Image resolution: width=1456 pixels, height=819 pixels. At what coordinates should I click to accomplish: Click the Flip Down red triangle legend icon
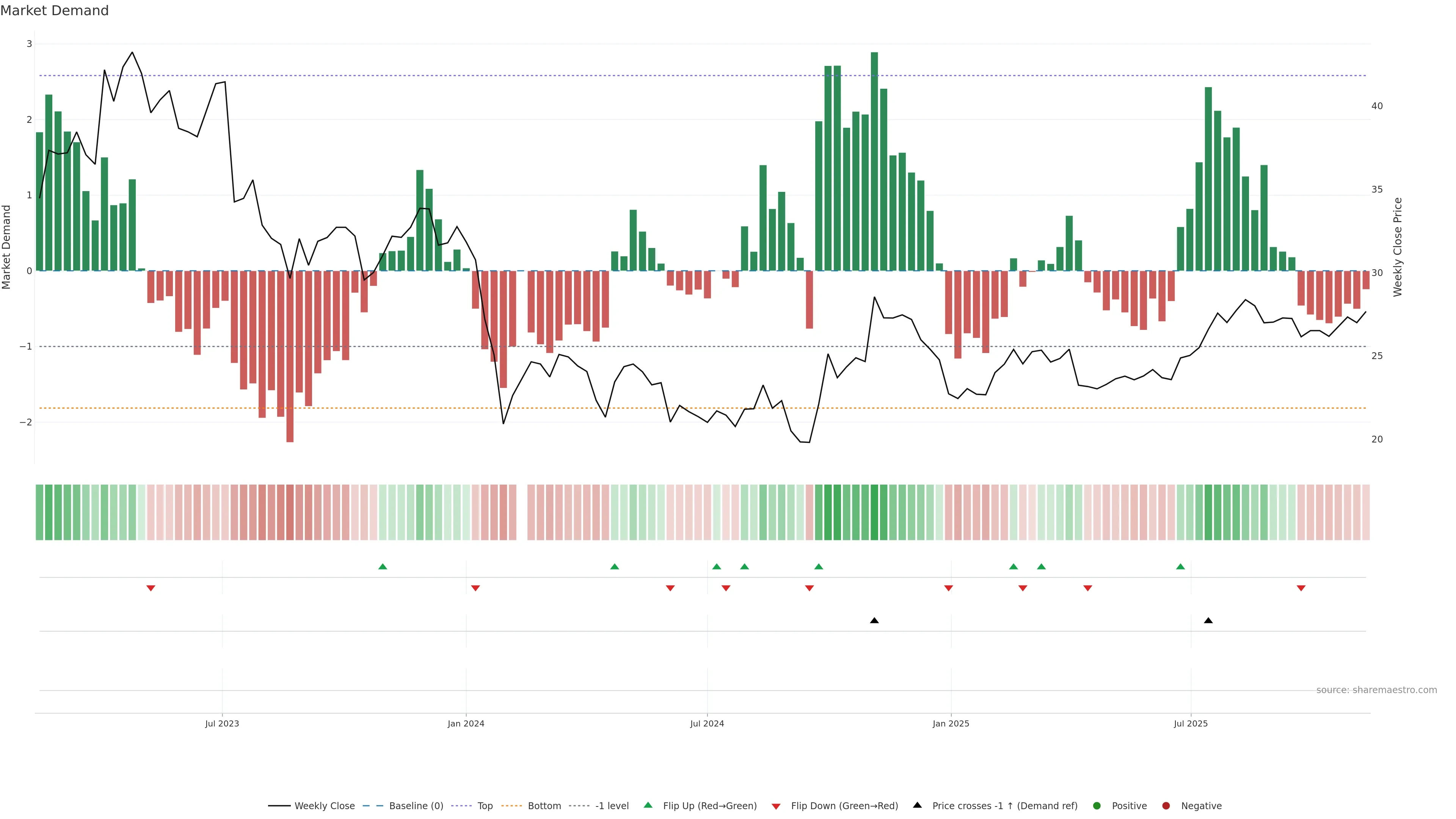click(x=775, y=806)
